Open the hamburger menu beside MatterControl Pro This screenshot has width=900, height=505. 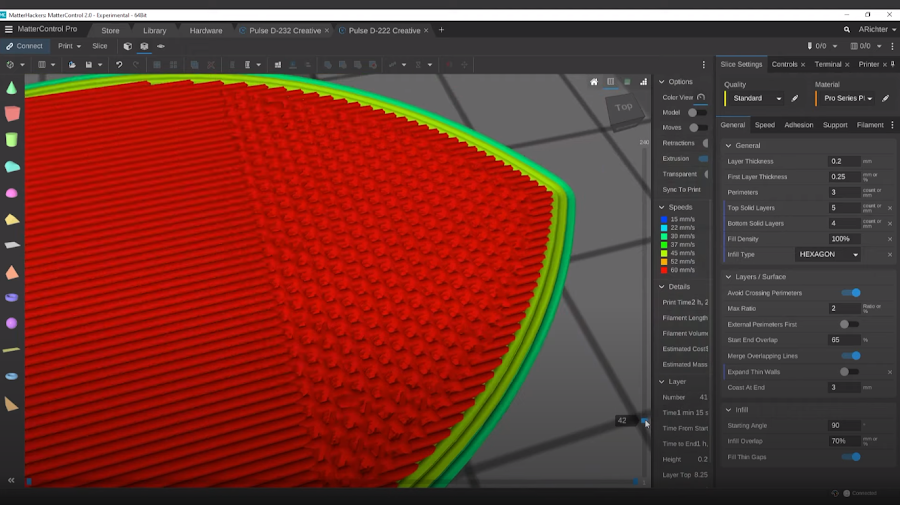coord(9,30)
